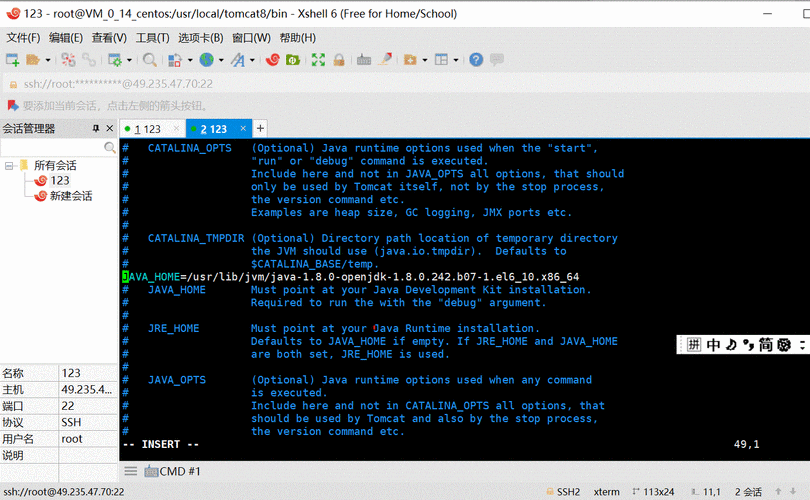Image resolution: width=810 pixels, height=500 pixels.
Task: Pin the 会话管理器 panel
Action: [96, 128]
